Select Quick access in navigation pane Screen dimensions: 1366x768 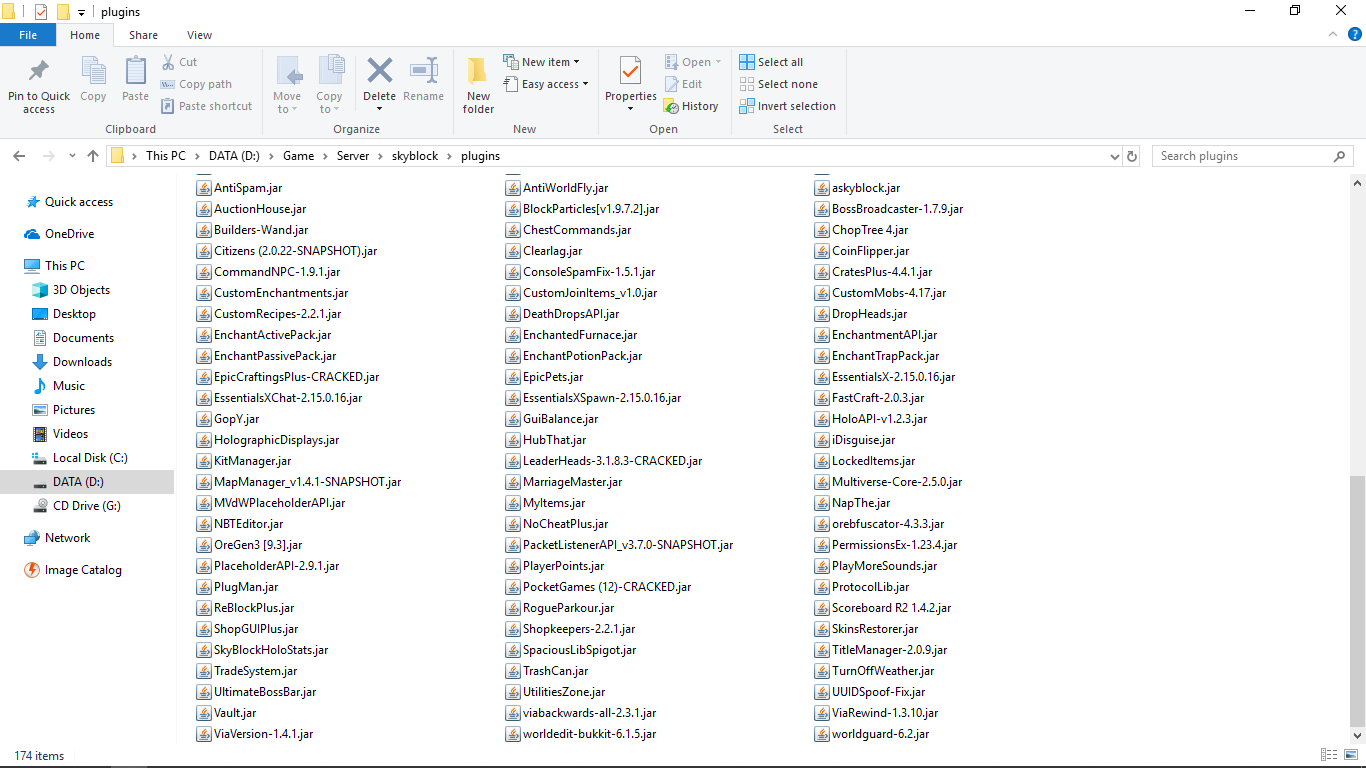(69, 202)
